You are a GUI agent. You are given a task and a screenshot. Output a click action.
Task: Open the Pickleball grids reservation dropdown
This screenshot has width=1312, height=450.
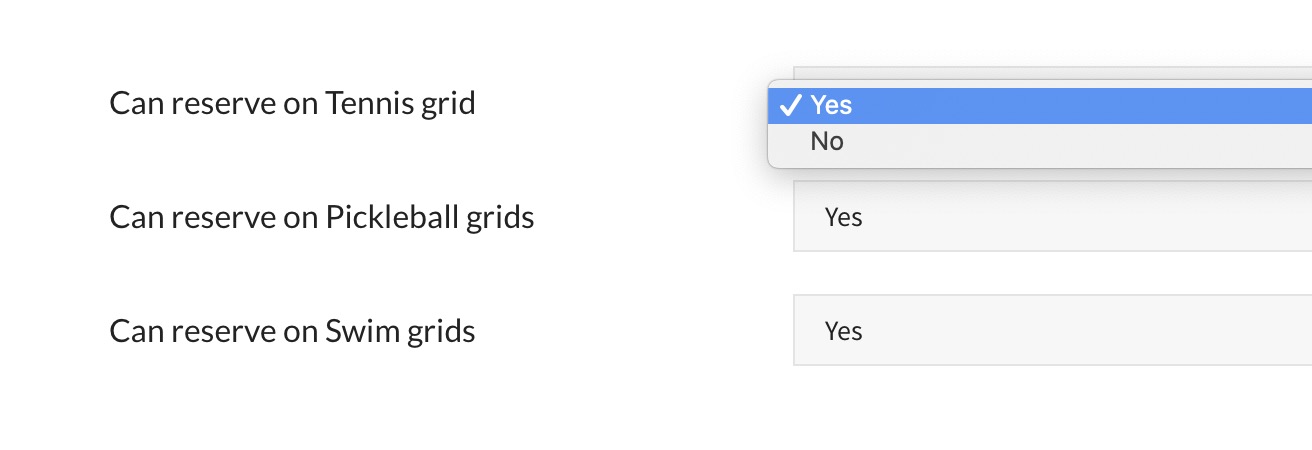[x=1052, y=217]
